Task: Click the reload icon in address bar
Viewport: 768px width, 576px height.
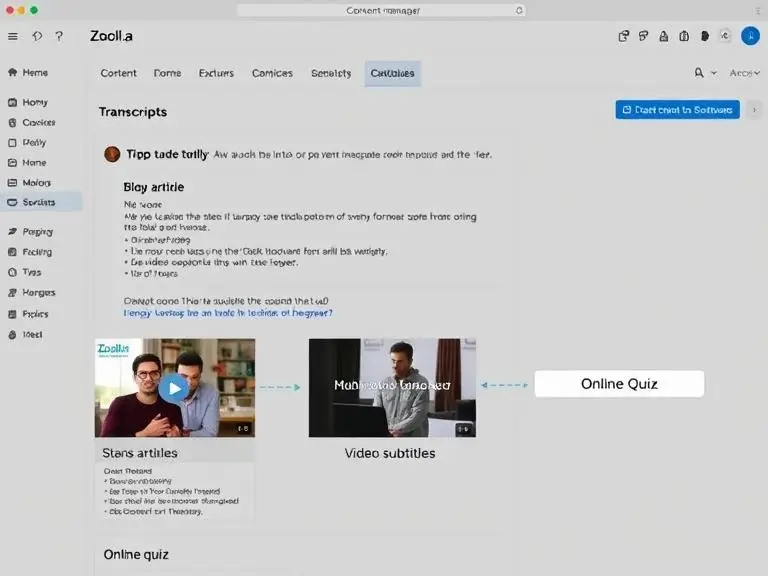Action: pyautogui.click(x=519, y=10)
